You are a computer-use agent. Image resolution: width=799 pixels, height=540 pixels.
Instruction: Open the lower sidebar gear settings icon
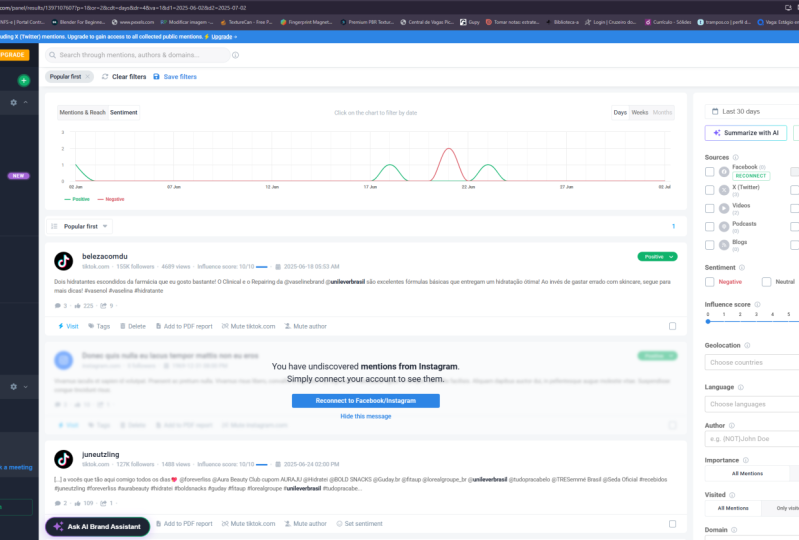(14, 387)
